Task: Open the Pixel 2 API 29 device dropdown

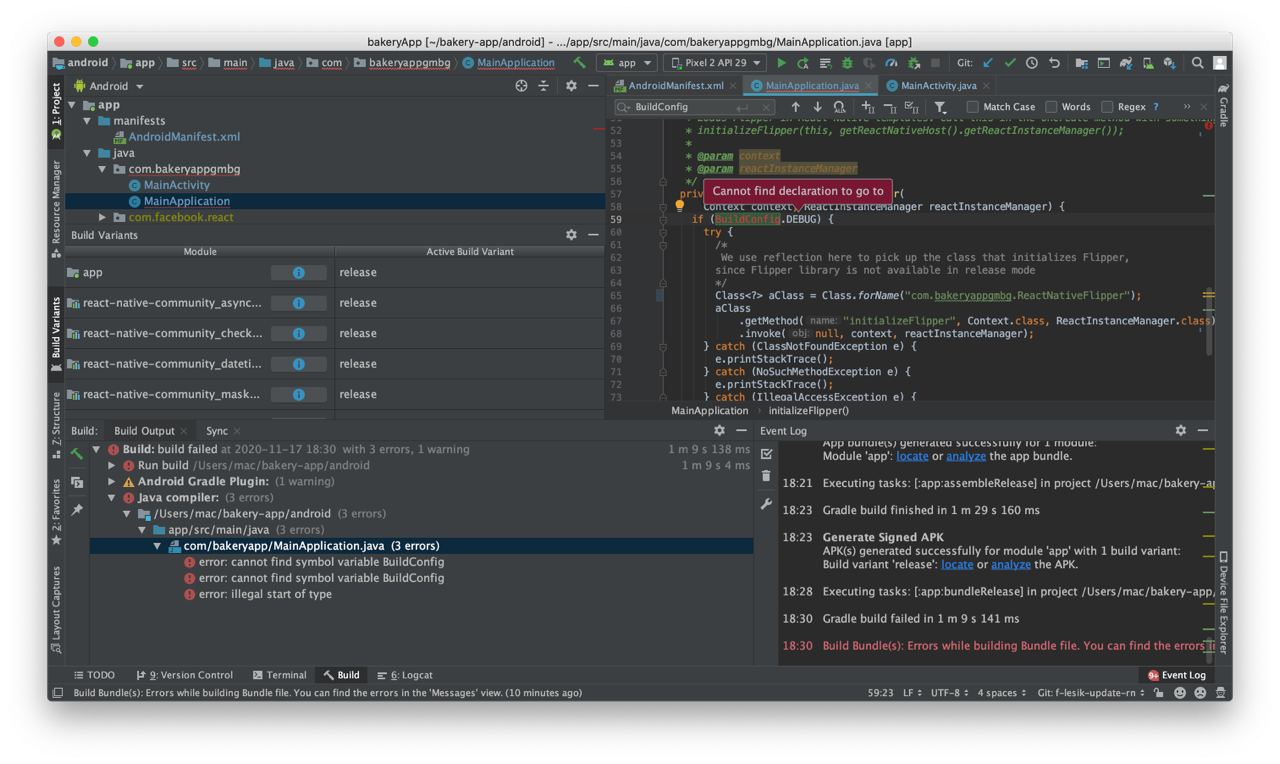Action: pyautogui.click(x=715, y=62)
